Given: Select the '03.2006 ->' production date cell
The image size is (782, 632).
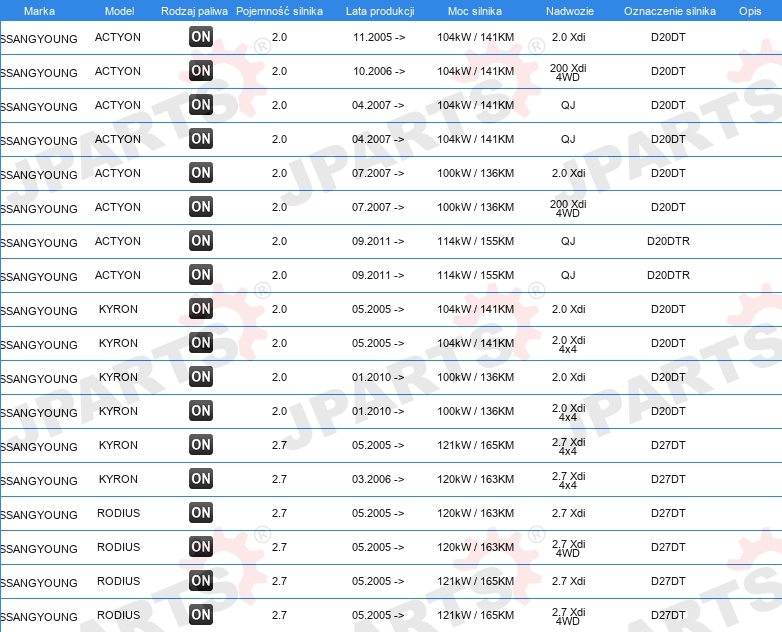Looking at the screenshot, I should click(378, 479).
